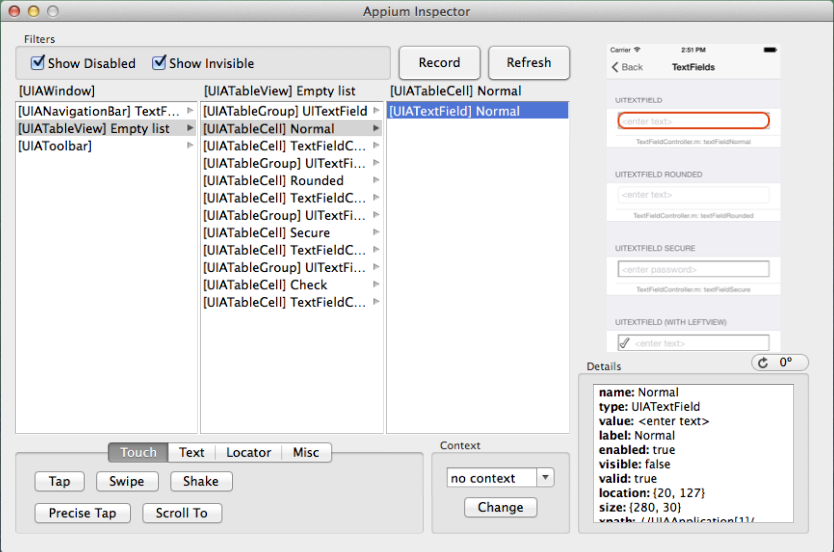
Task: Toggle the Show Disabled checkbox
Action: click(x=38, y=63)
